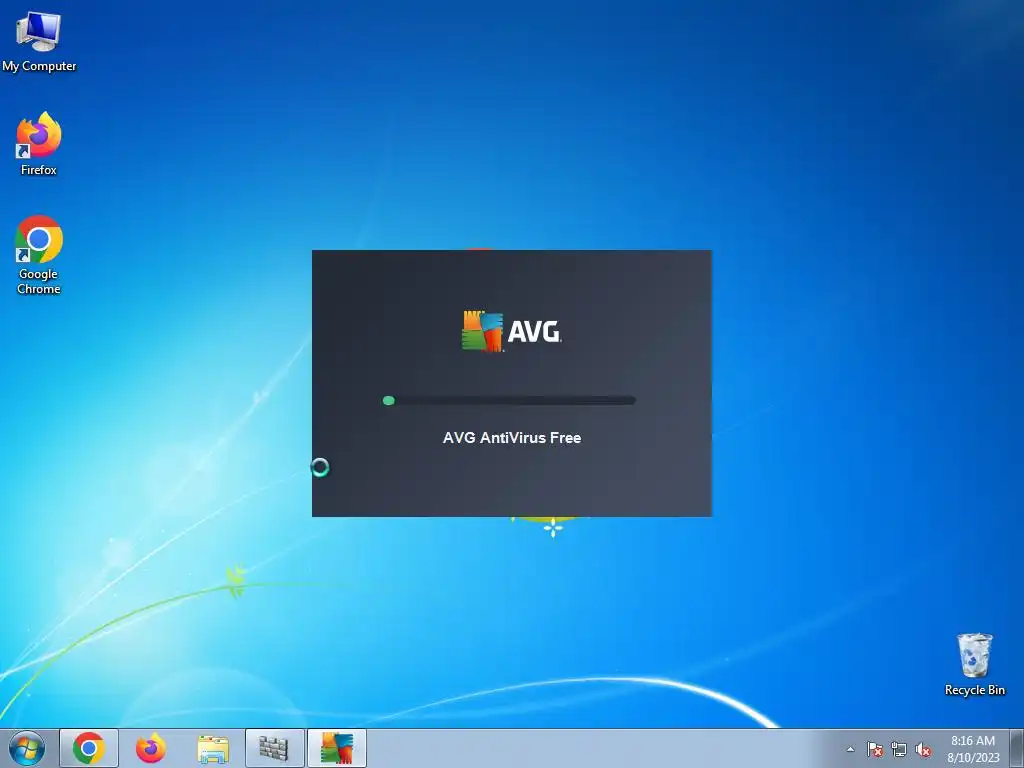This screenshot has height=768, width=1024.
Task: Click the Show Desktop strip
Action: click(1017, 748)
